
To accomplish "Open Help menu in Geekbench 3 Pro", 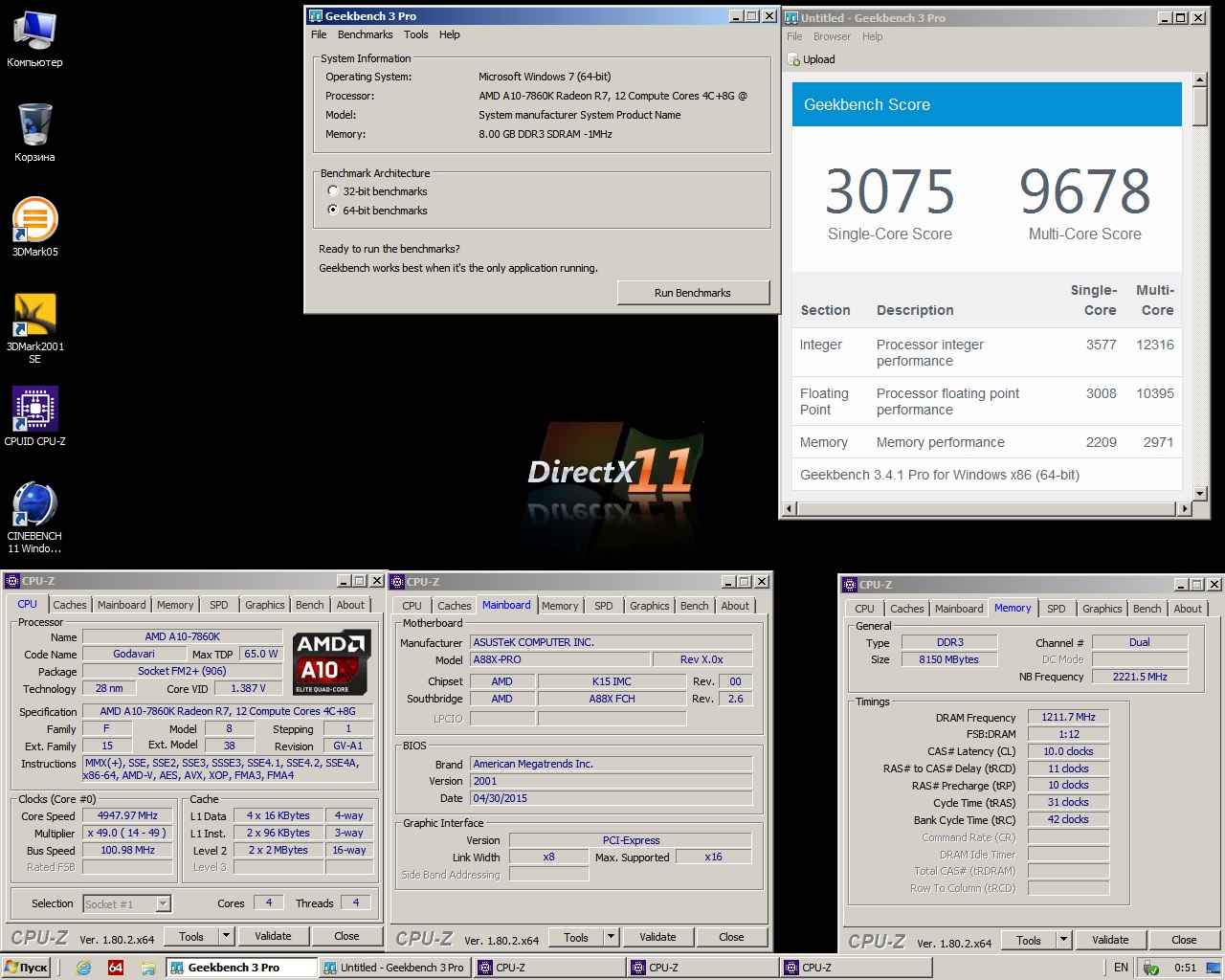I will click(449, 34).
